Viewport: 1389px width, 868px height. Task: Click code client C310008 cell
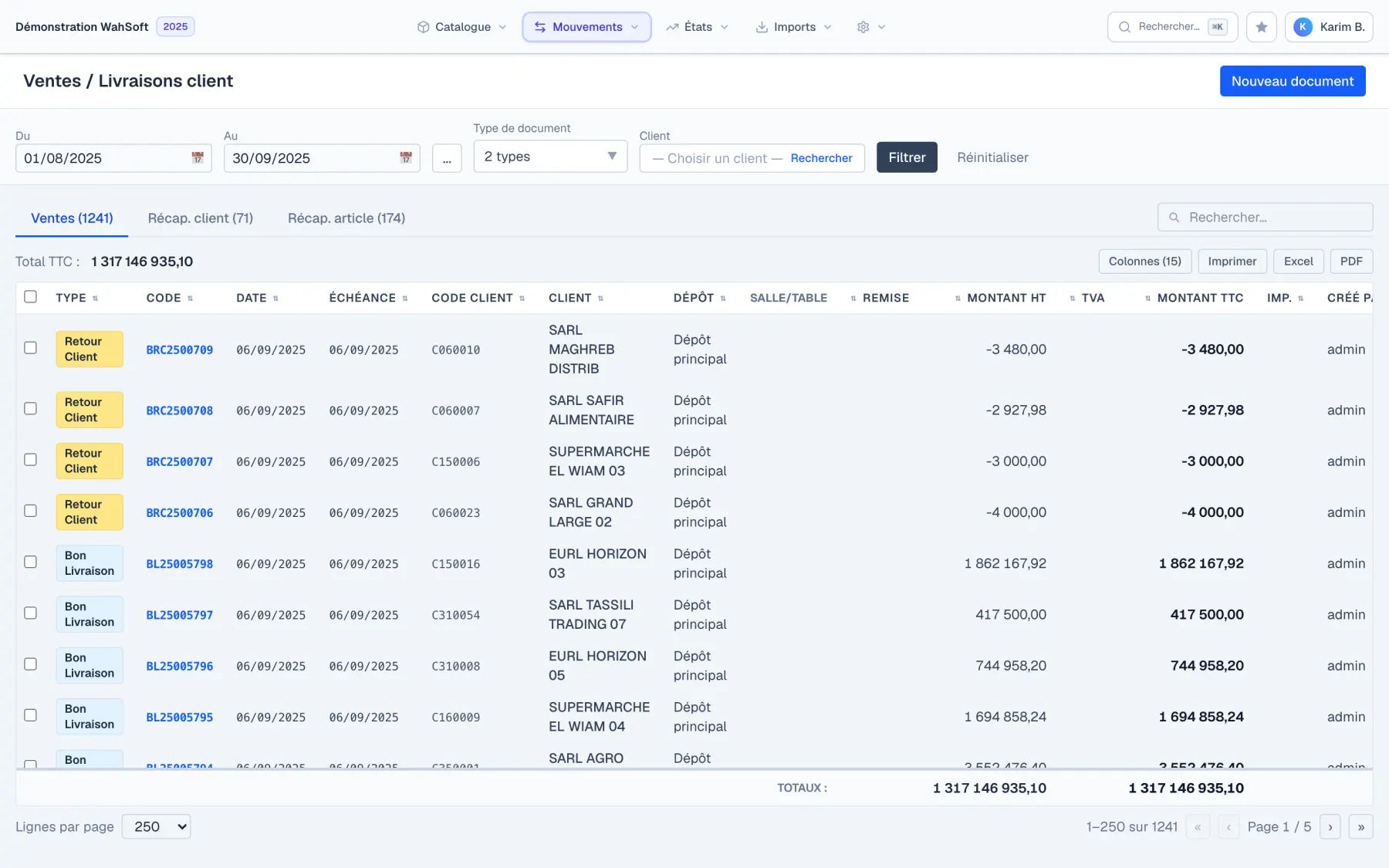[455, 666]
